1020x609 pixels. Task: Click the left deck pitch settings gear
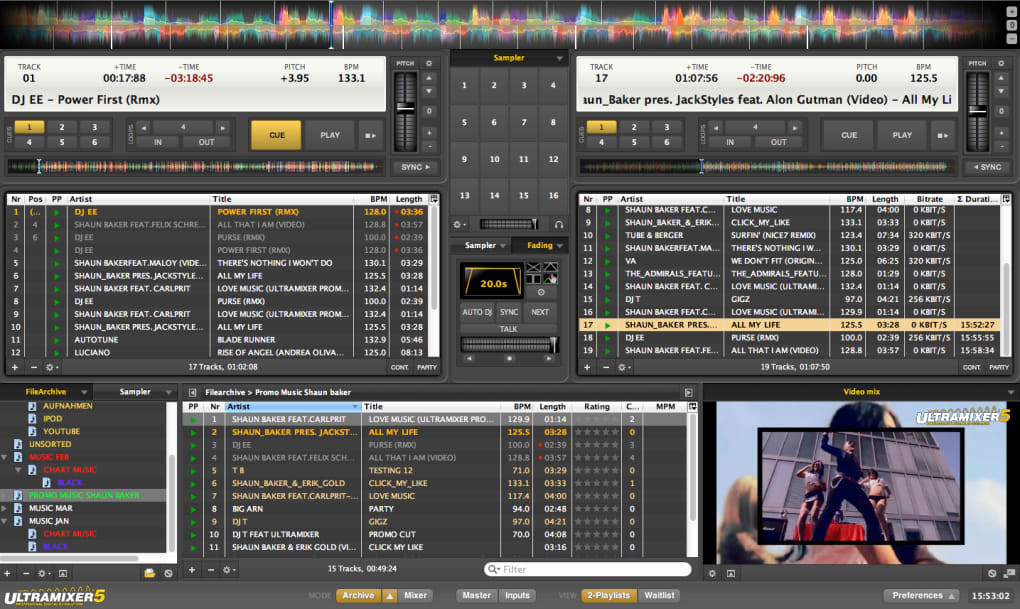pos(429,63)
